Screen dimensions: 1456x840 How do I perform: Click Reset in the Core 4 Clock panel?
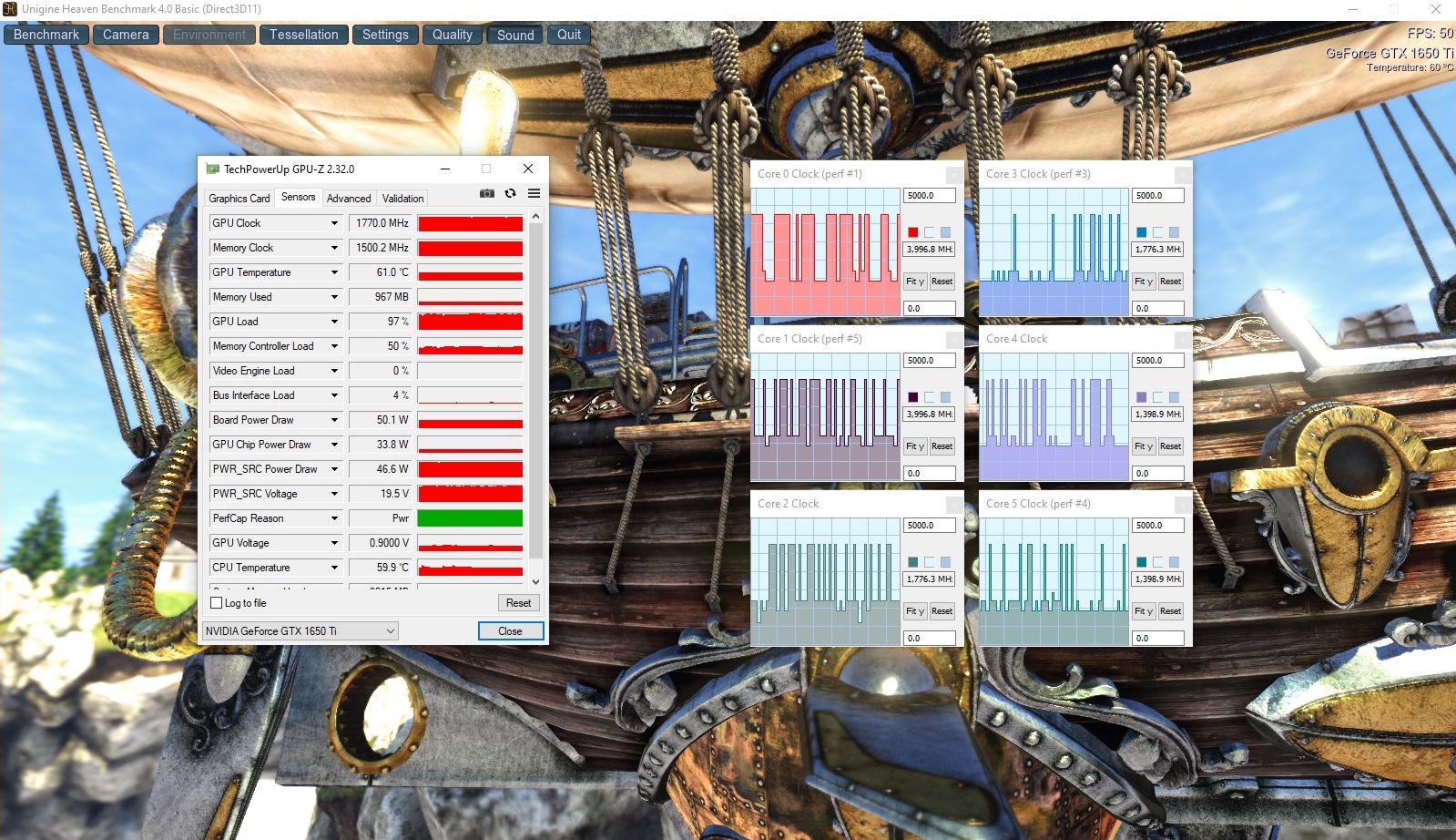click(1171, 446)
